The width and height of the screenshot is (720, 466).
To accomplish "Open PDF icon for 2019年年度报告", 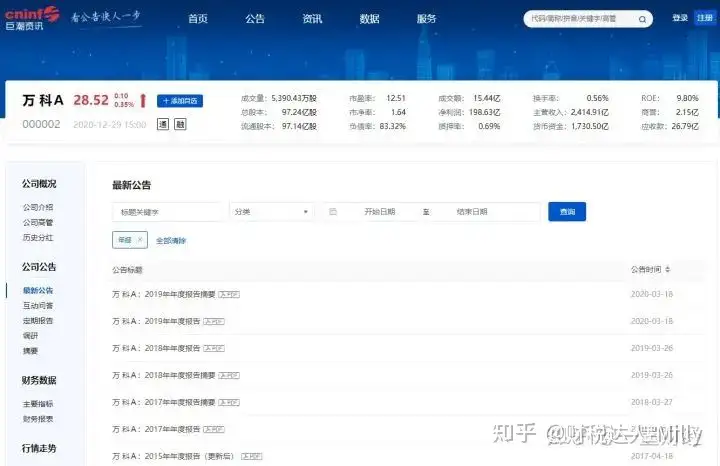I will pyautogui.click(x=214, y=321).
